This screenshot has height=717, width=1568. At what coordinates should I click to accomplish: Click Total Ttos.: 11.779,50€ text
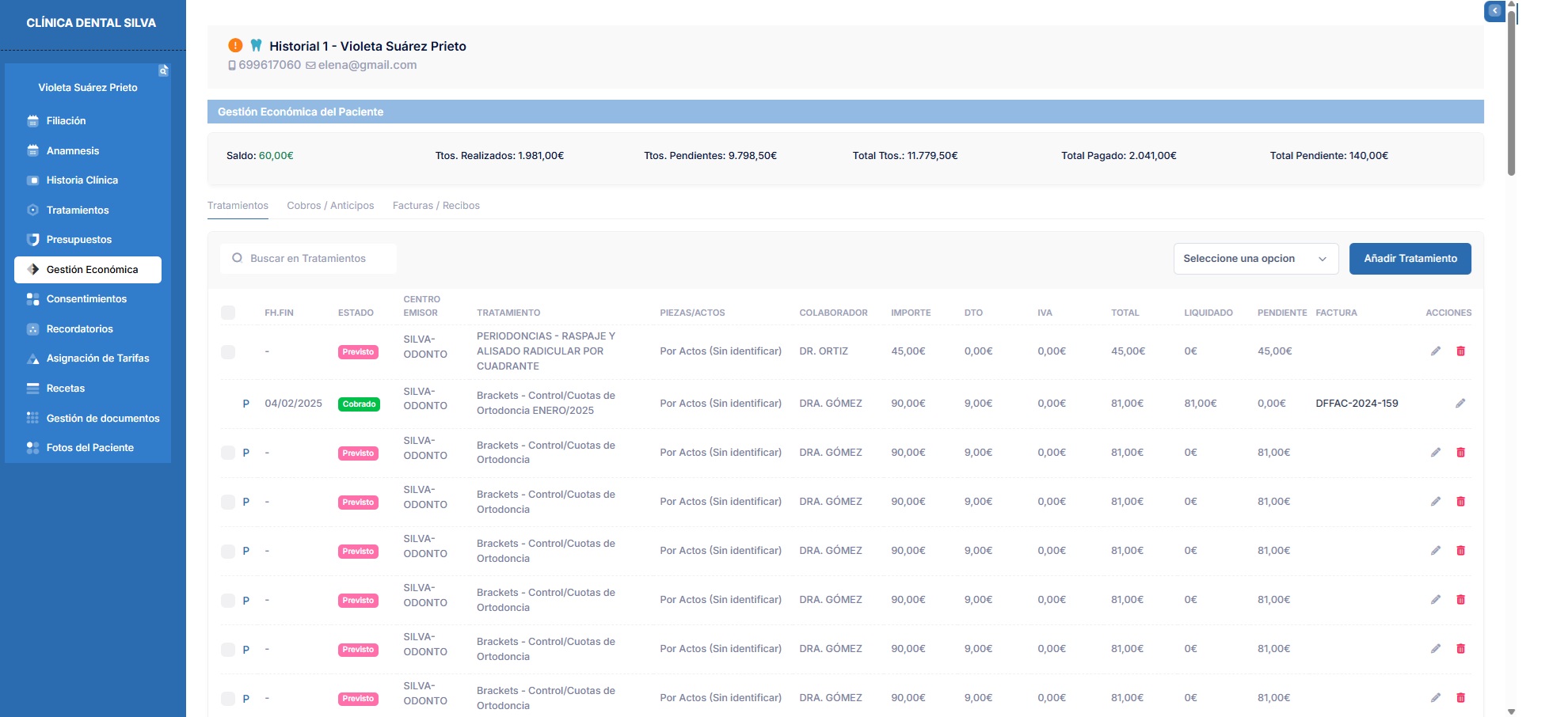(x=905, y=156)
